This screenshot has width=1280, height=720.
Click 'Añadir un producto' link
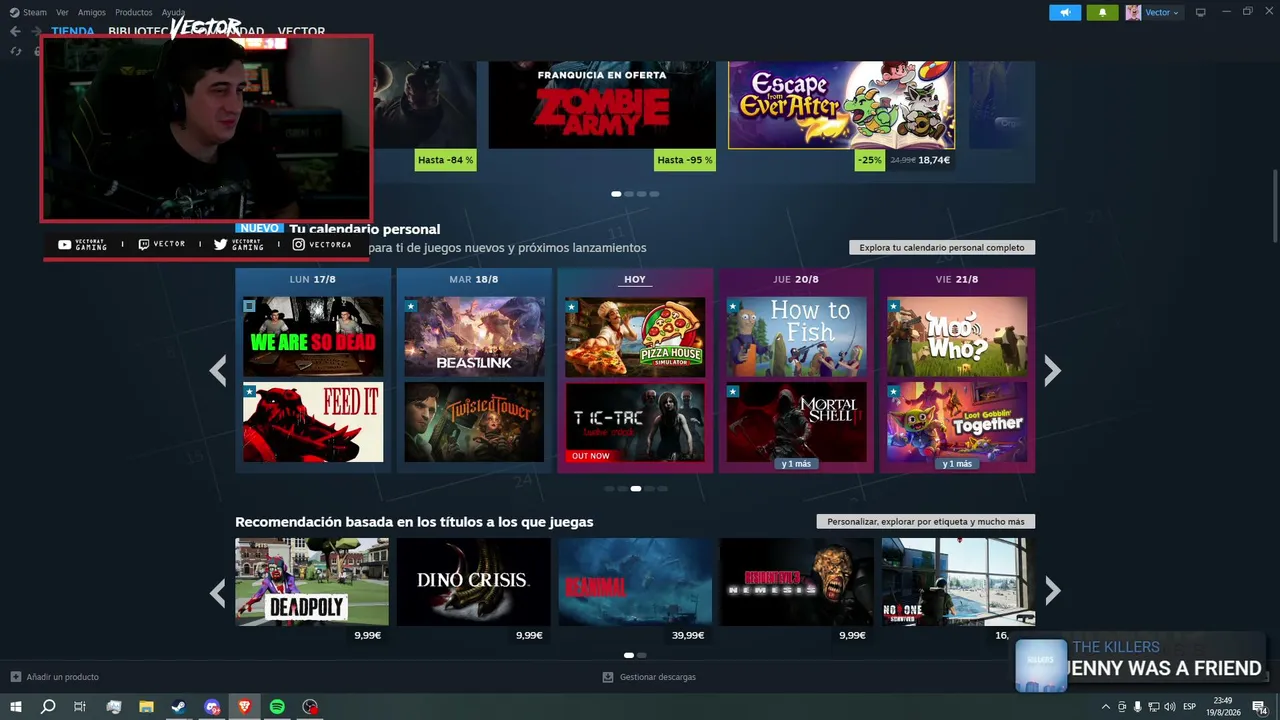pyautogui.click(x=54, y=677)
